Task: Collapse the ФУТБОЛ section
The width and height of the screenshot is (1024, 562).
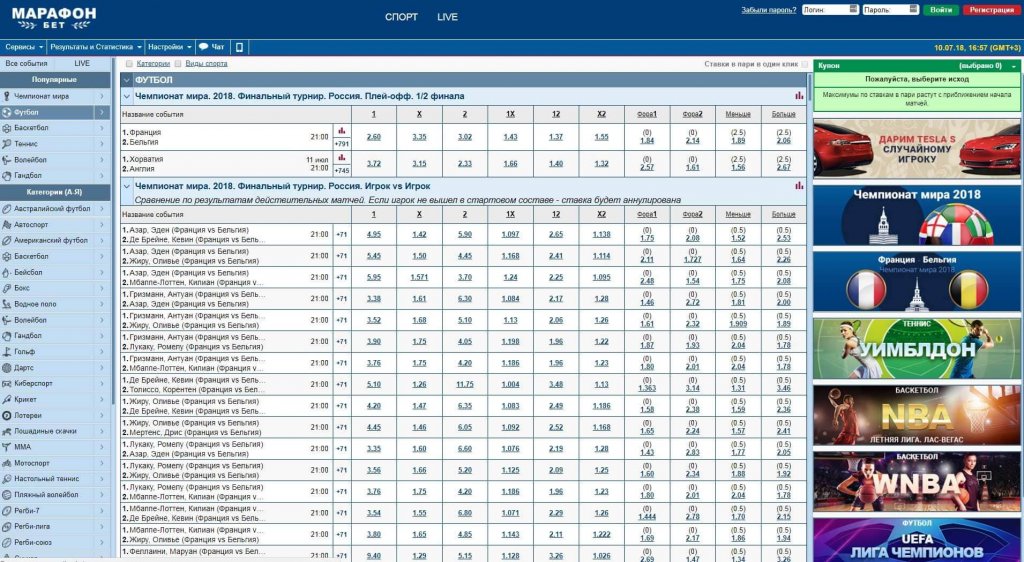Action: tap(127, 80)
